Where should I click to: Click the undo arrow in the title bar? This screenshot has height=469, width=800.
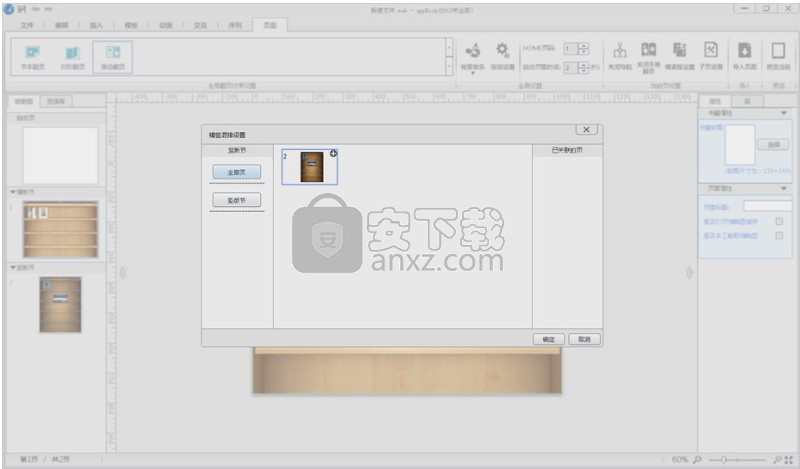pyautogui.click(x=36, y=9)
